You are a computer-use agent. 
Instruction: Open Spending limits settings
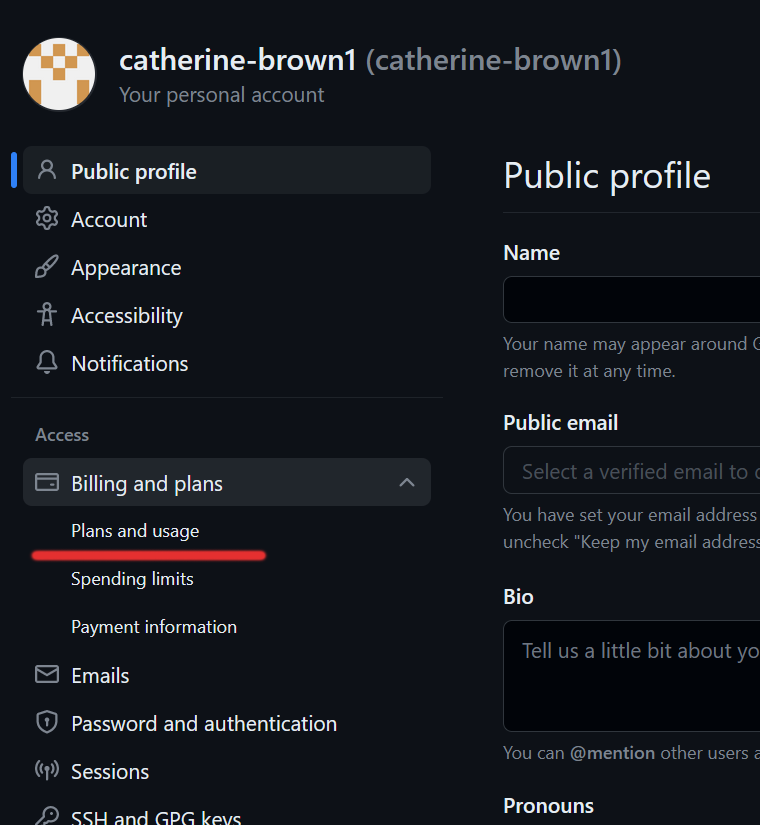pos(132,578)
